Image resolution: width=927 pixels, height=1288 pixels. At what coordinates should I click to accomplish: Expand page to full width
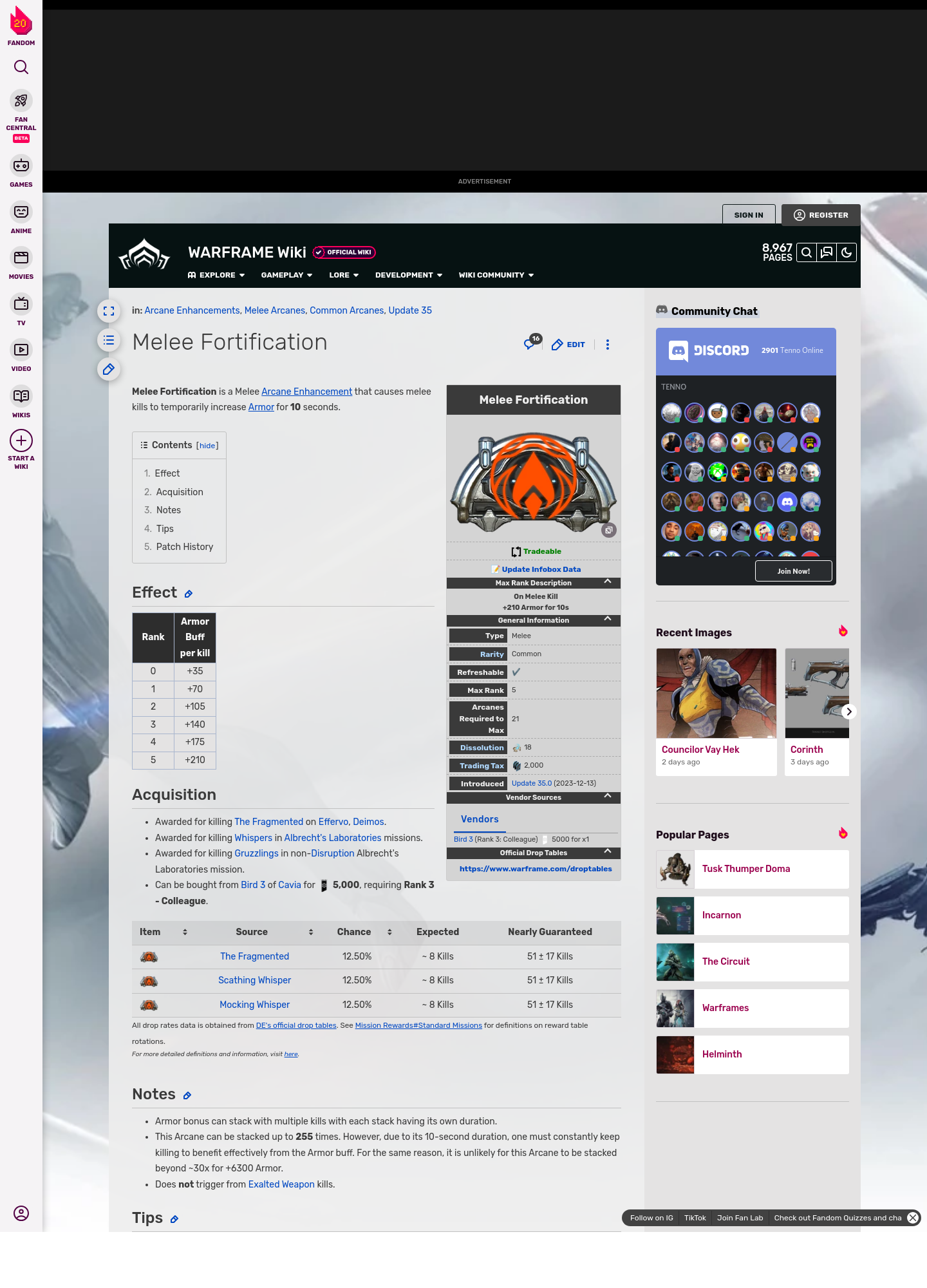pyautogui.click(x=109, y=311)
